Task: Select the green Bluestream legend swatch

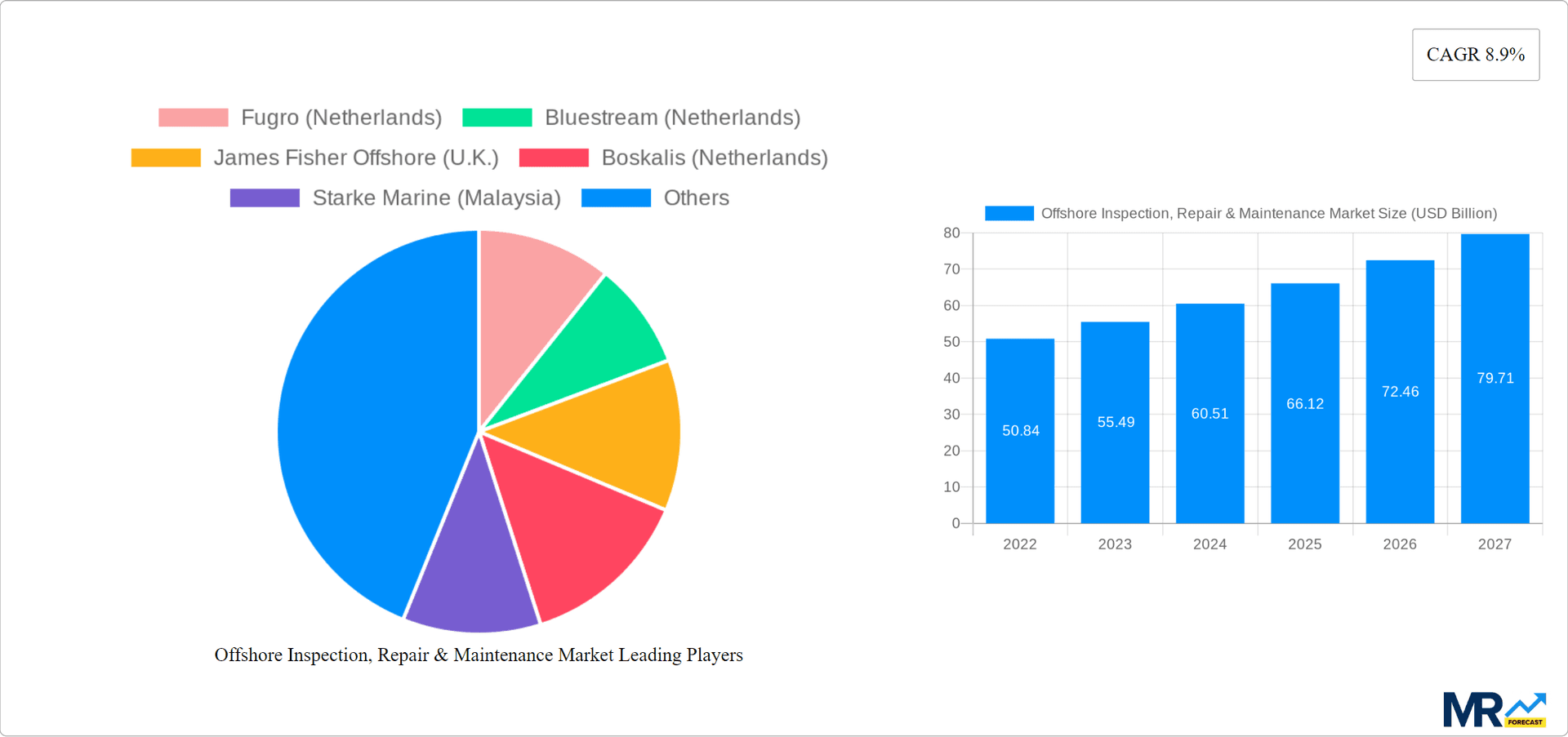Action: 496,117
